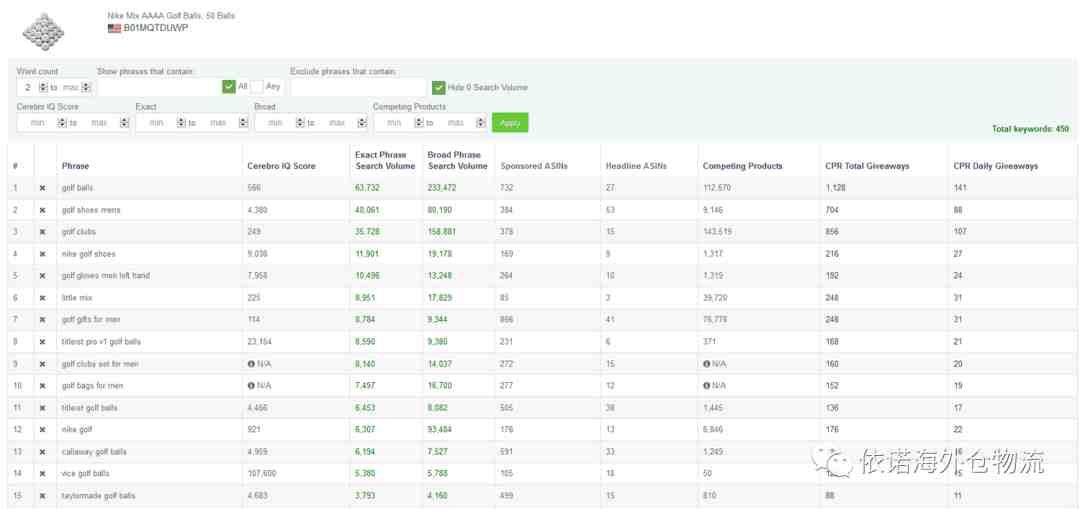Click the Exact min input field
1080x509 pixels.
(156, 123)
